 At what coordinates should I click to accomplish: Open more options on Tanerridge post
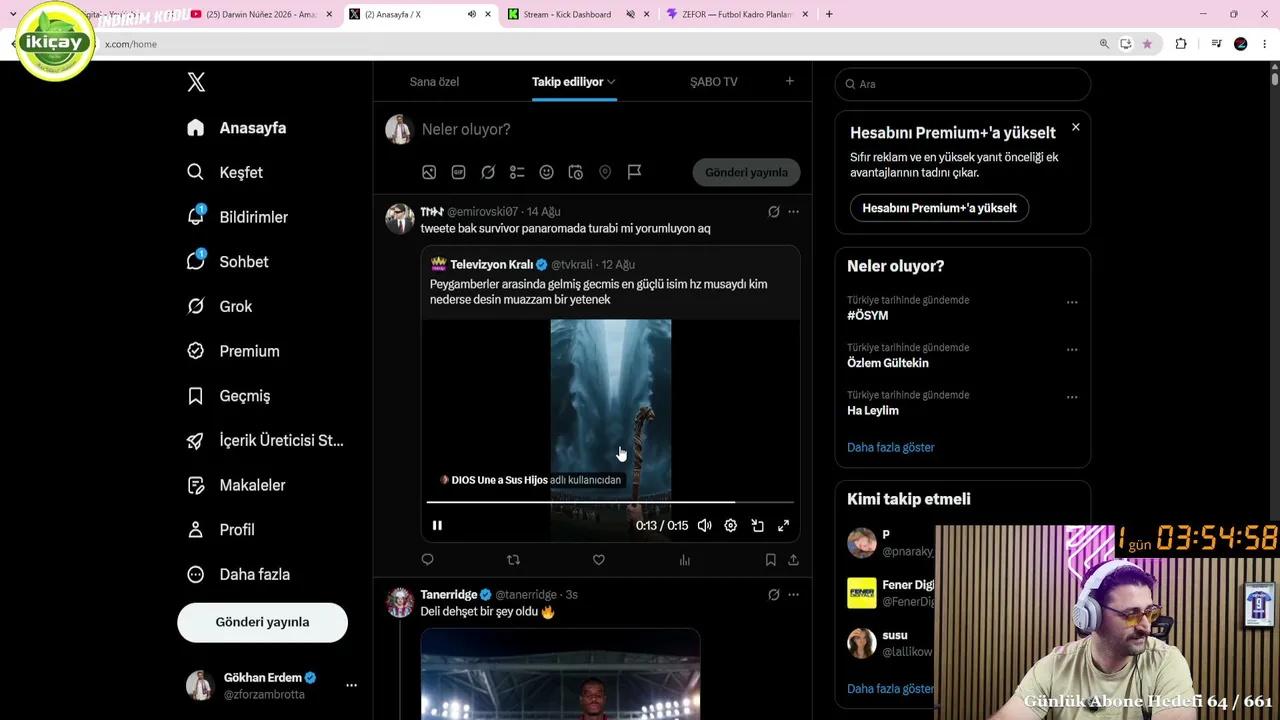(793, 595)
